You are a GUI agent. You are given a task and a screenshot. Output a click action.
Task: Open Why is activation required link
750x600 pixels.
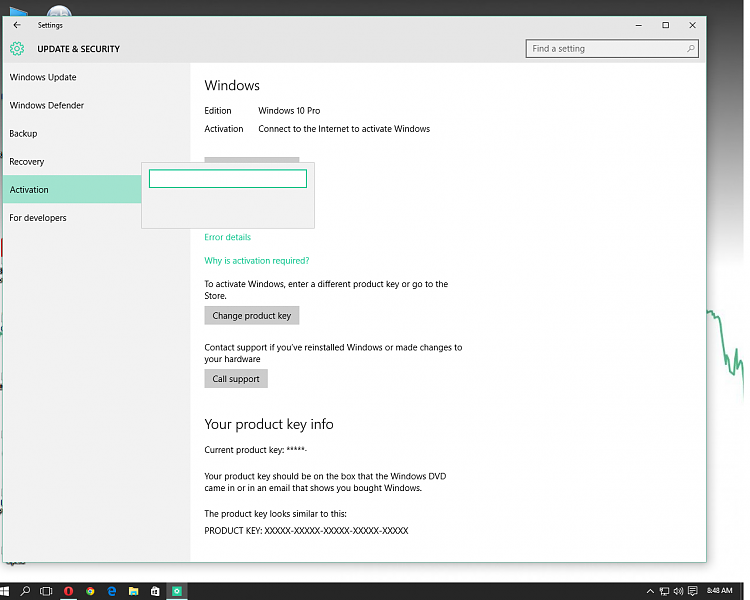[x=256, y=261]
